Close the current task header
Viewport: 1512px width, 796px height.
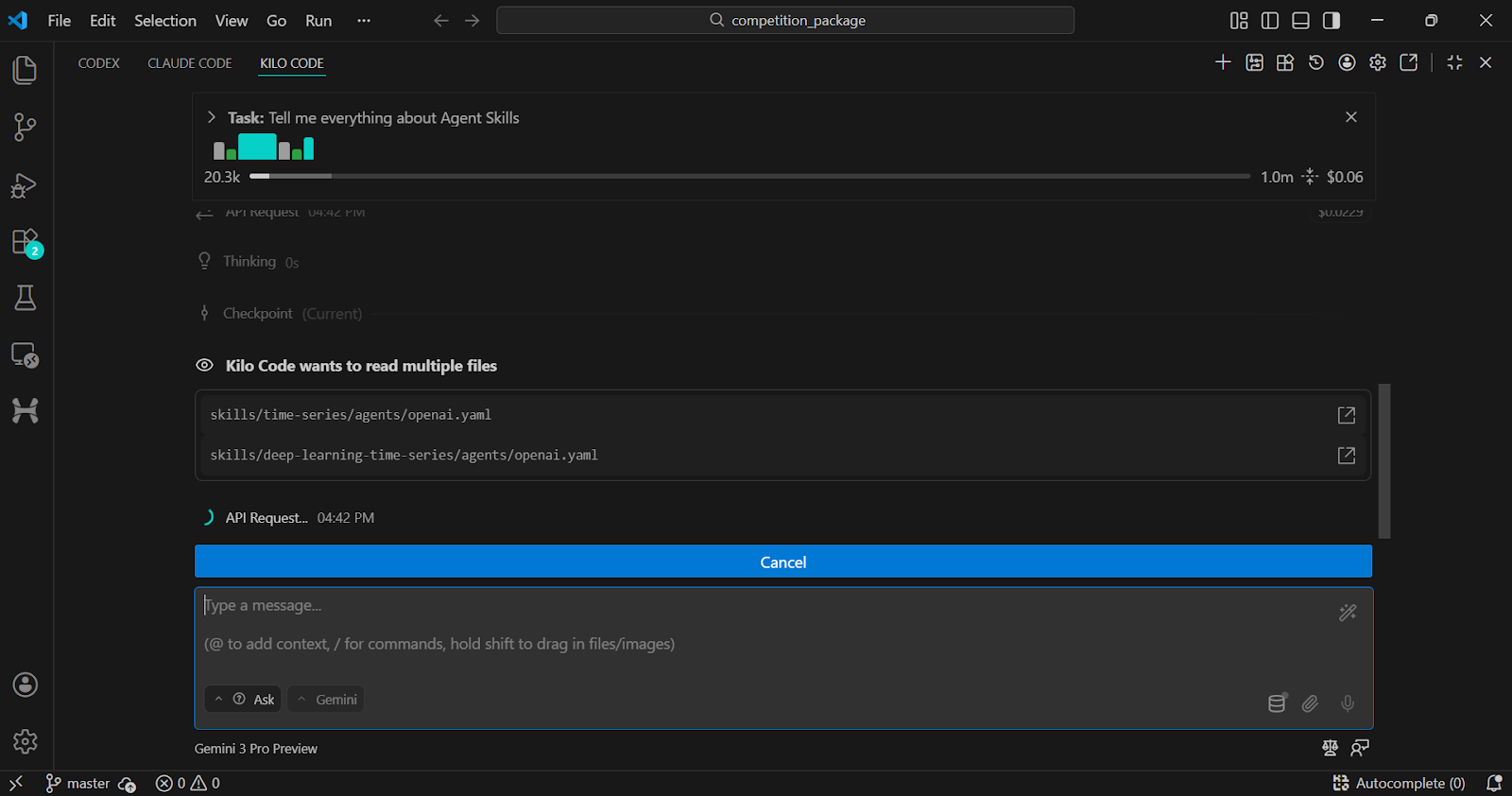click(1351, 117)
